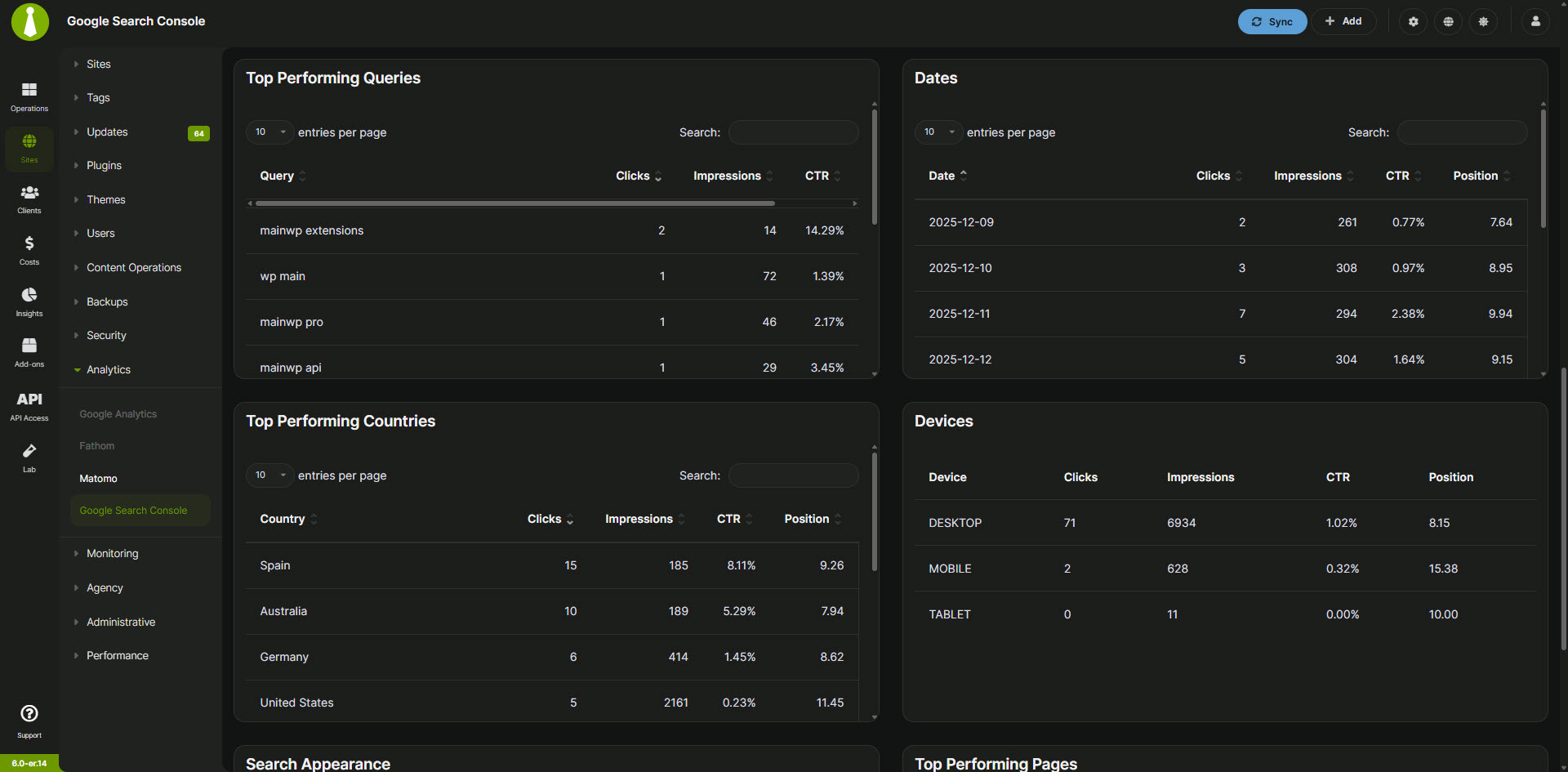This screenshot has width=1568, height=772.
Task: Sort the Dates table by Clicks
Action: pos(1219,176)
